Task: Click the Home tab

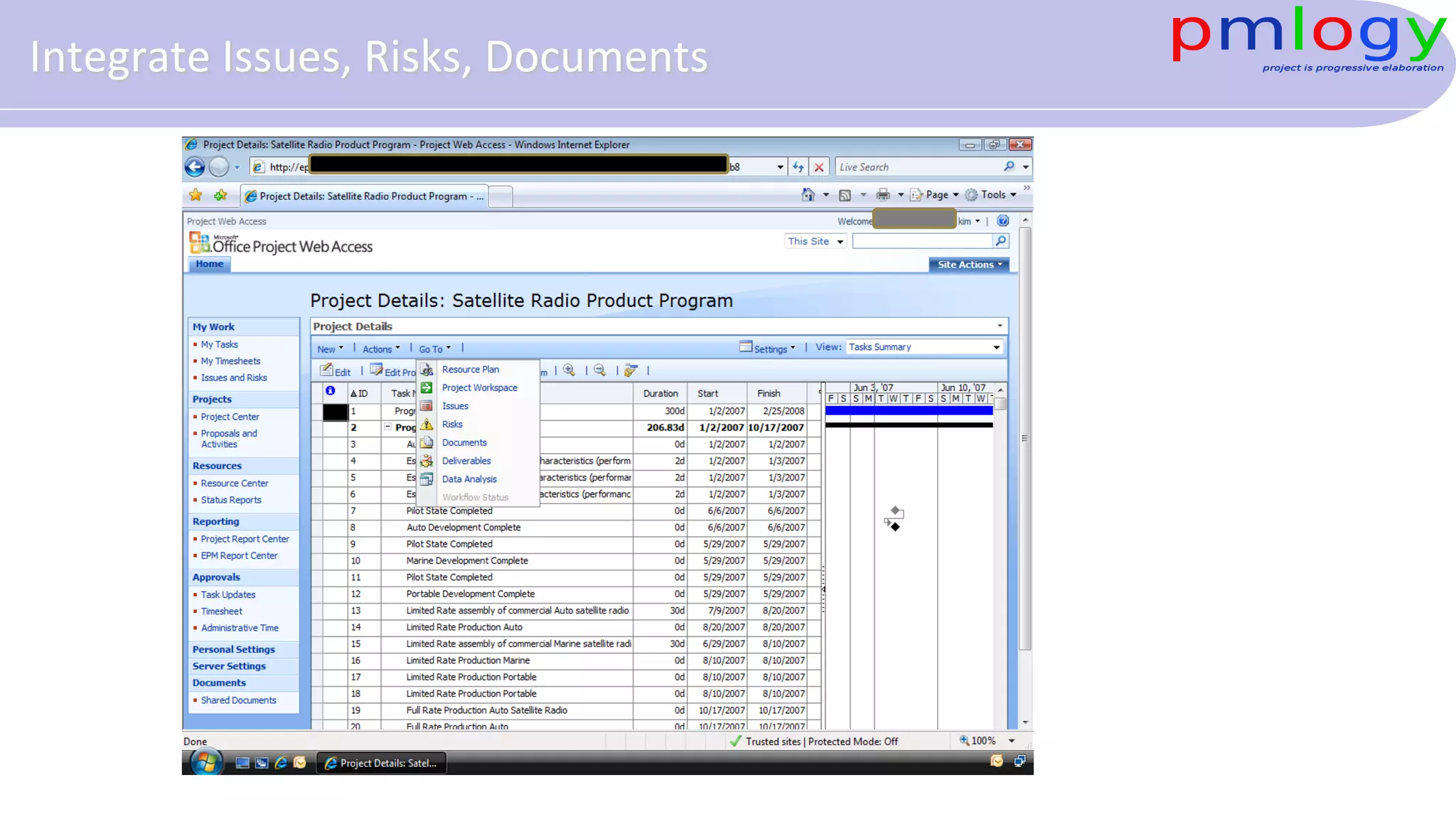Action: point(209,264)
